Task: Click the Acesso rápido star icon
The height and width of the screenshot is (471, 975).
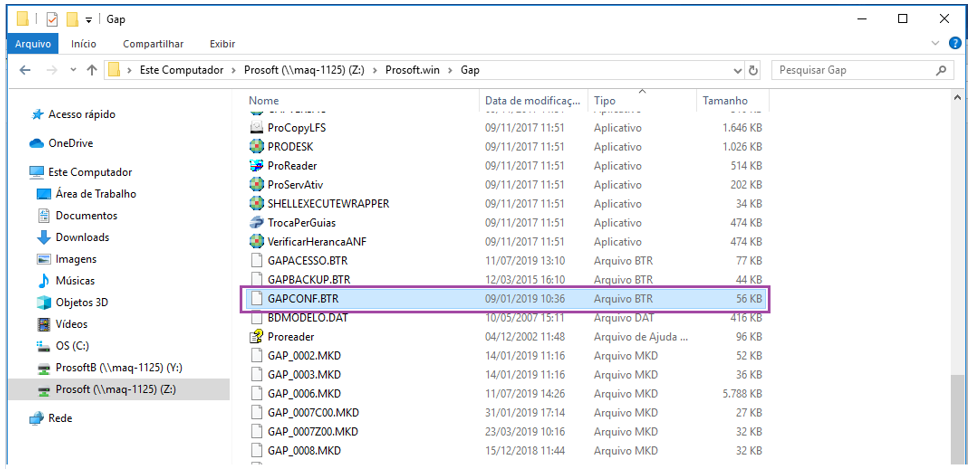Action: click(37, 114)
